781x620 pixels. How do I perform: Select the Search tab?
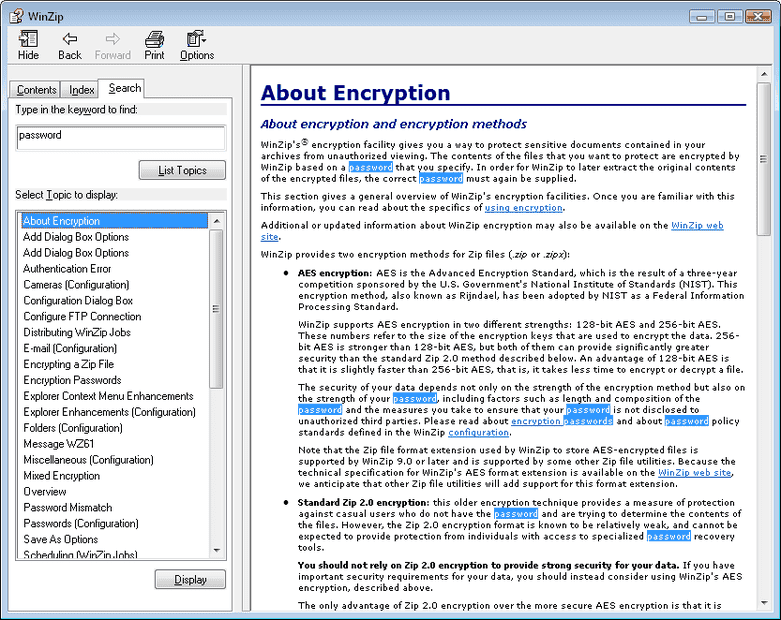[124, 88]
